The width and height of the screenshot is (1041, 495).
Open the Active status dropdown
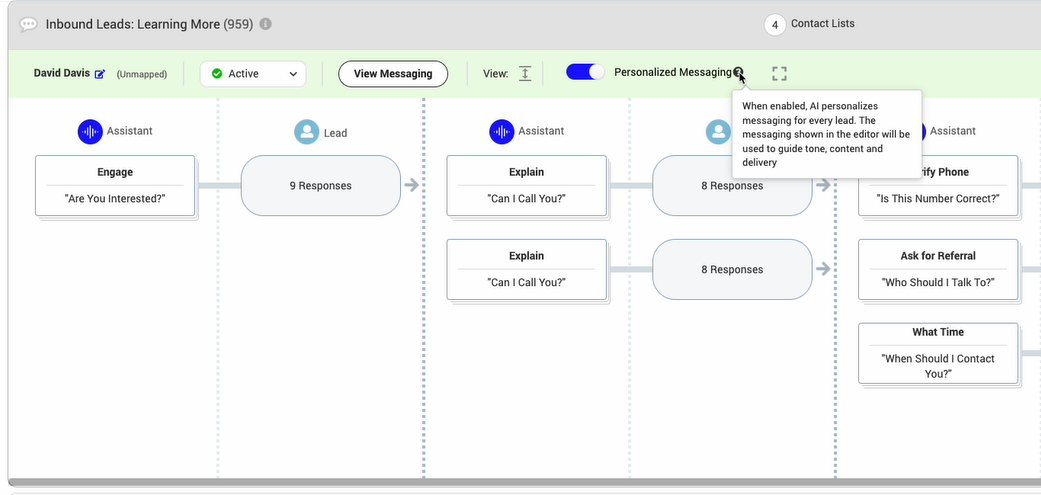pyautogui.click(x=252, y=74)
